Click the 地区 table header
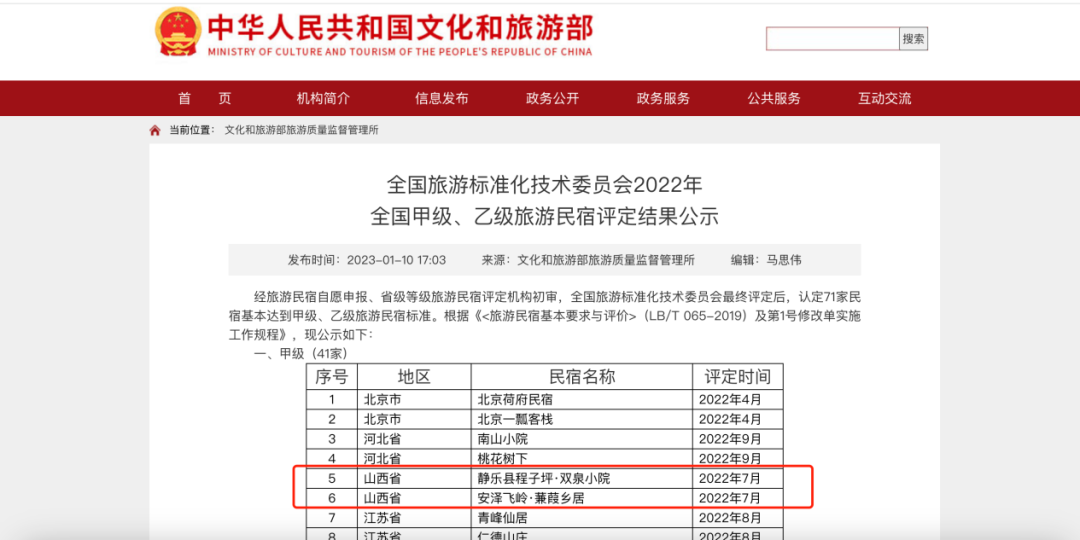 (x=414, y=377)
